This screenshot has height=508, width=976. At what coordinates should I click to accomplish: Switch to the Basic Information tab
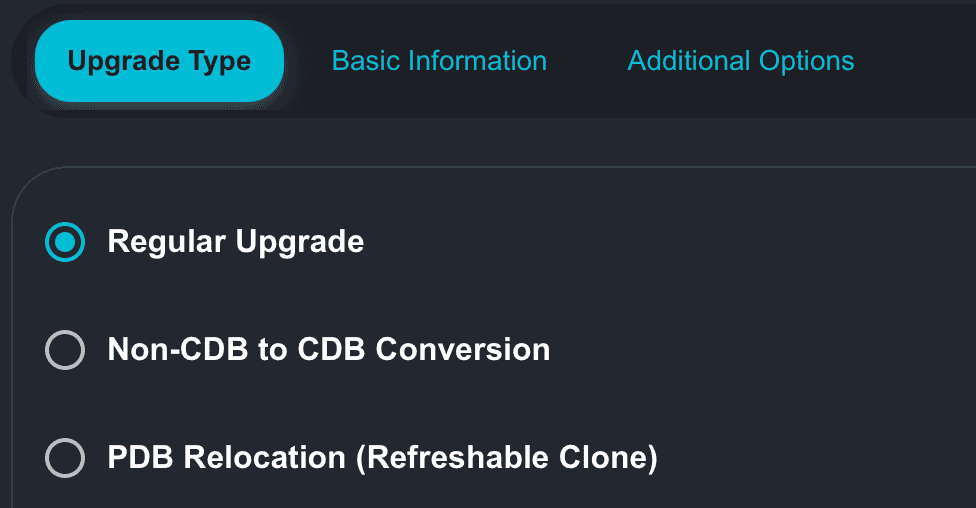pos(439,61)
